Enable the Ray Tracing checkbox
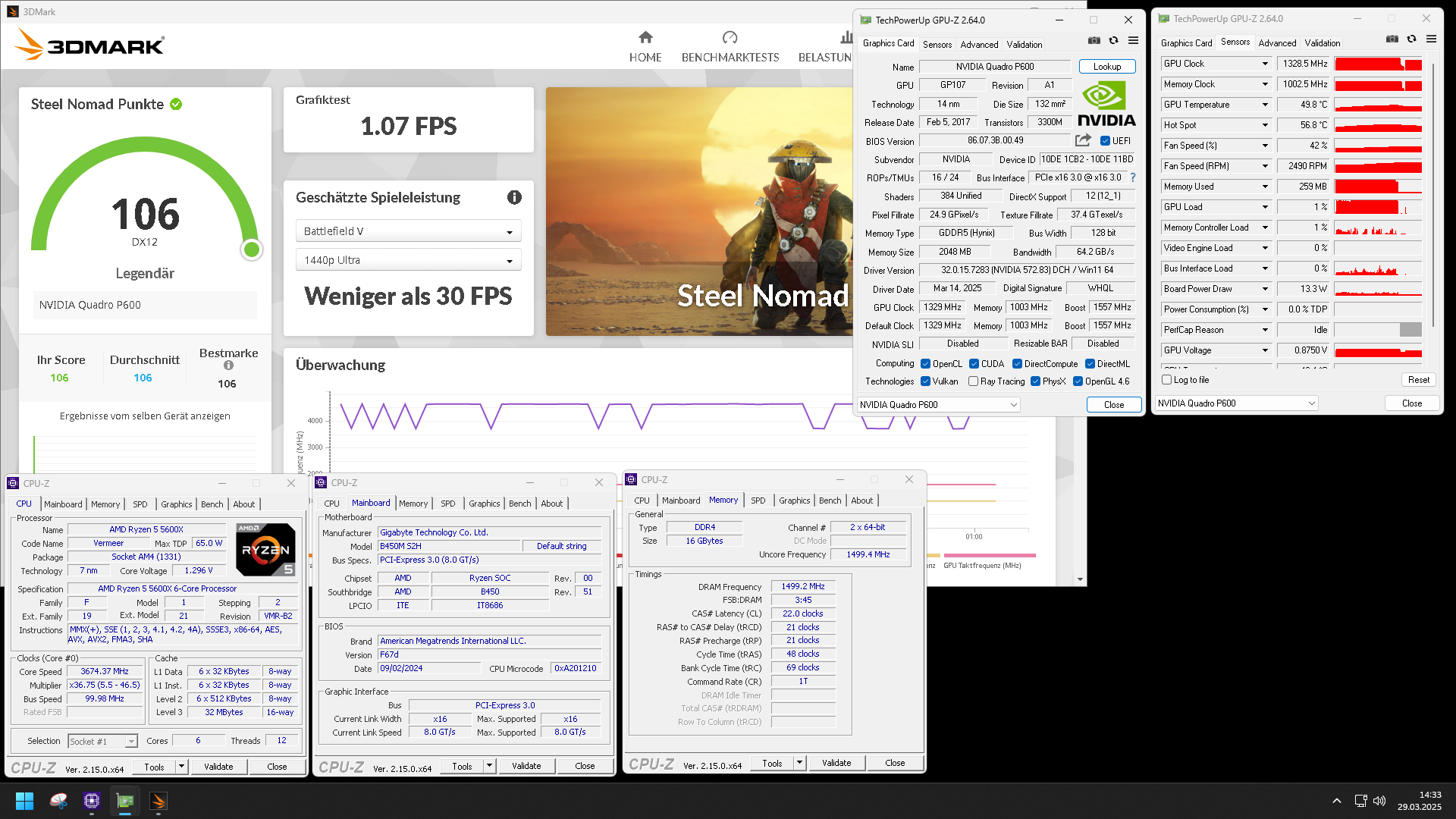Screen dimensions: 1456x819 (974, 381)
